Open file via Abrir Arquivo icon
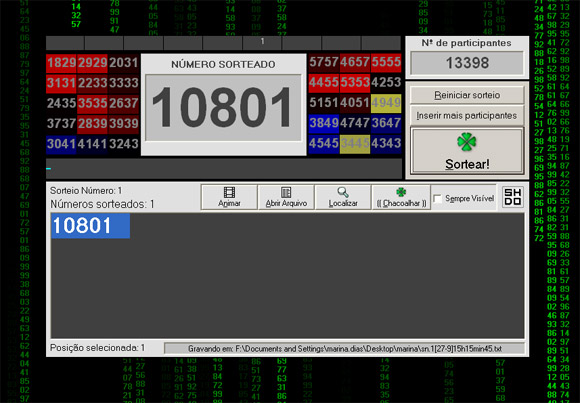 tap(286, 192)
